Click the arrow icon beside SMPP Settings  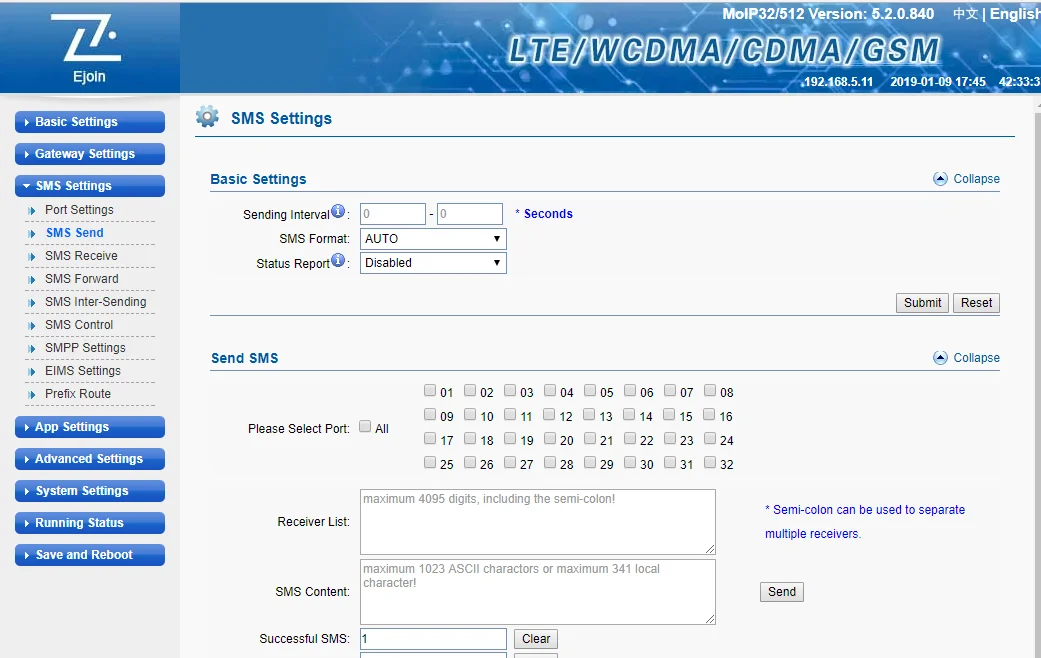point(32,349)
